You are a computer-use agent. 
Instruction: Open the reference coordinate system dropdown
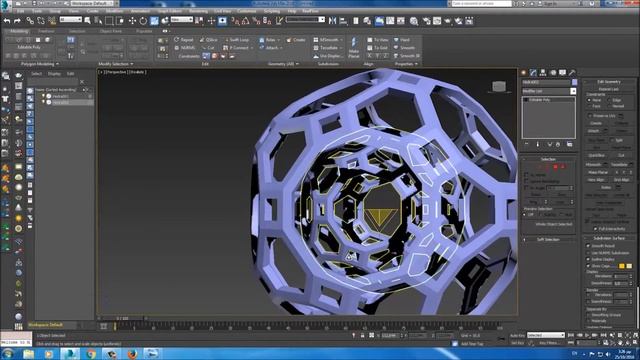182,20
